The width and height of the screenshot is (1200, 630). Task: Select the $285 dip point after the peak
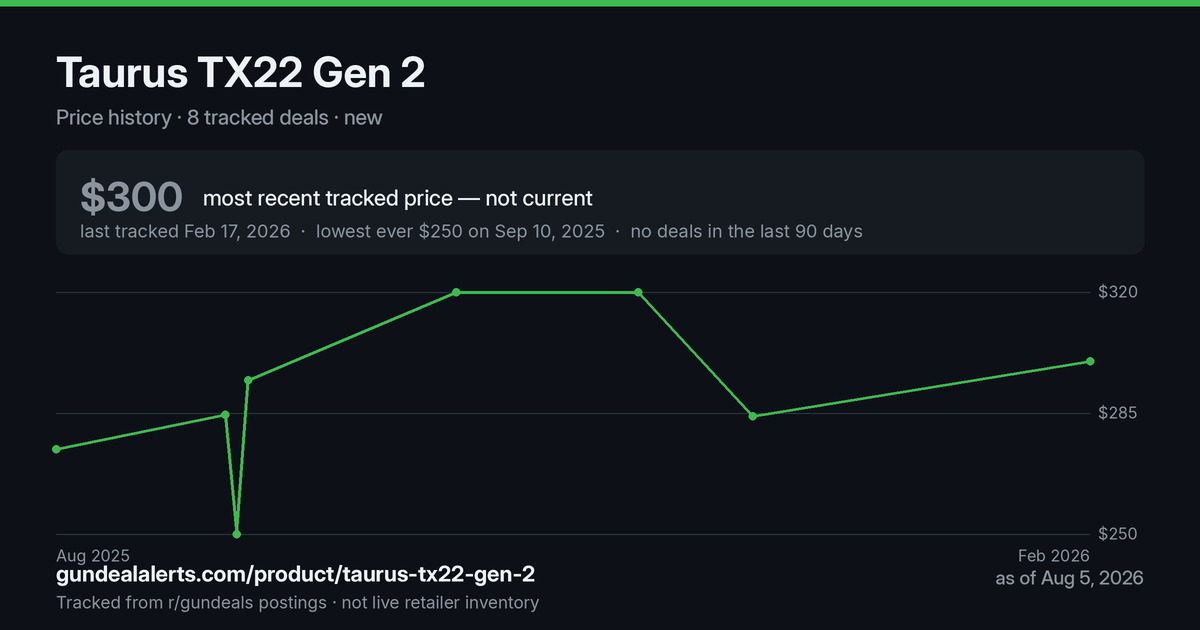click(x=752, y=416)
